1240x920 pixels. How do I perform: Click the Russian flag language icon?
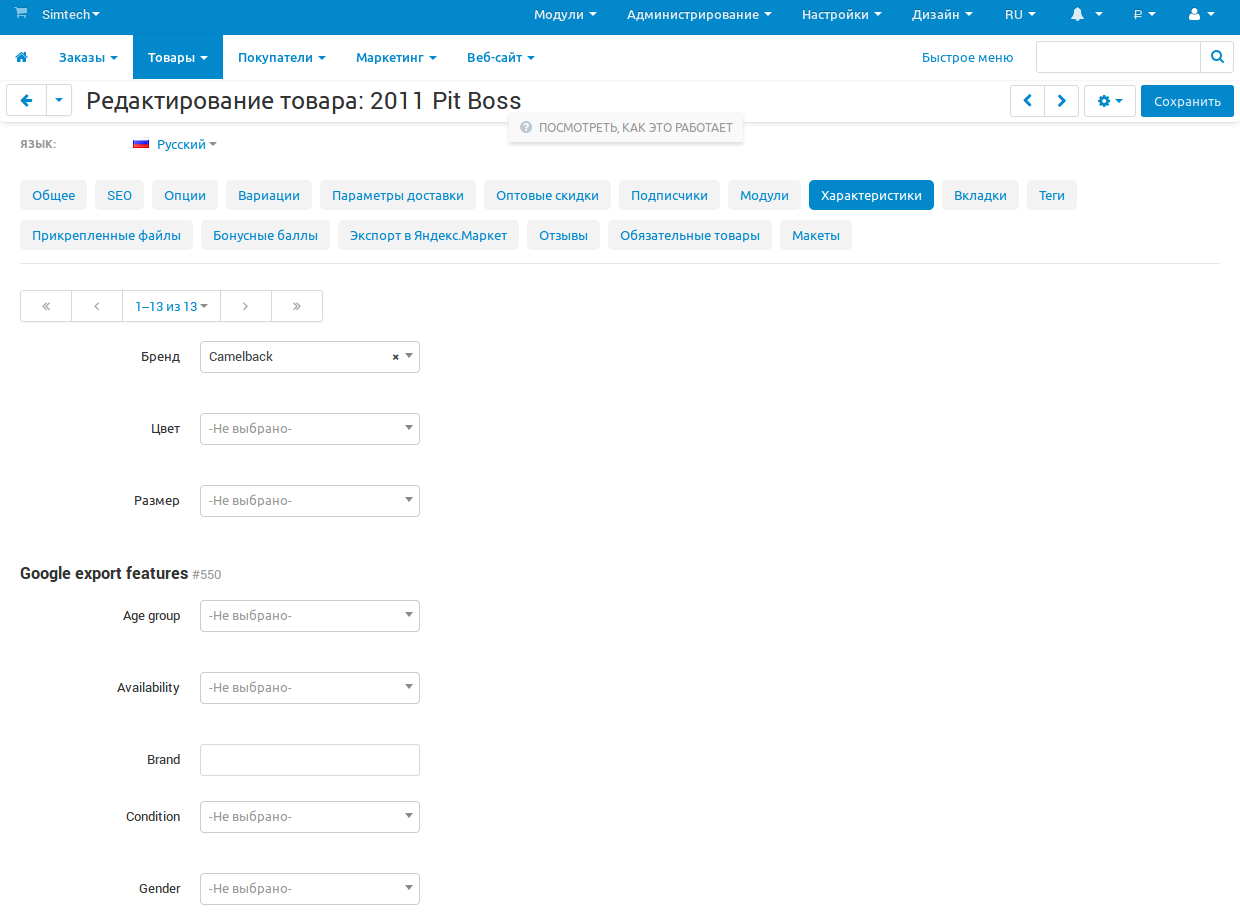pos(141,144)
